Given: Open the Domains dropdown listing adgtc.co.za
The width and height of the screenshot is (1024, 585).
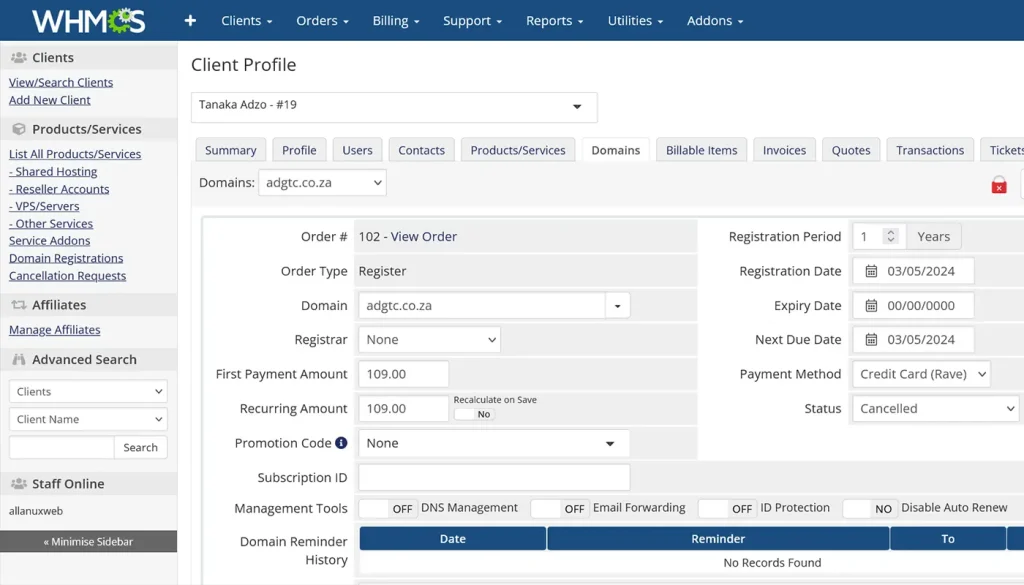Looking at the screenshot, I should pos(322,183).
